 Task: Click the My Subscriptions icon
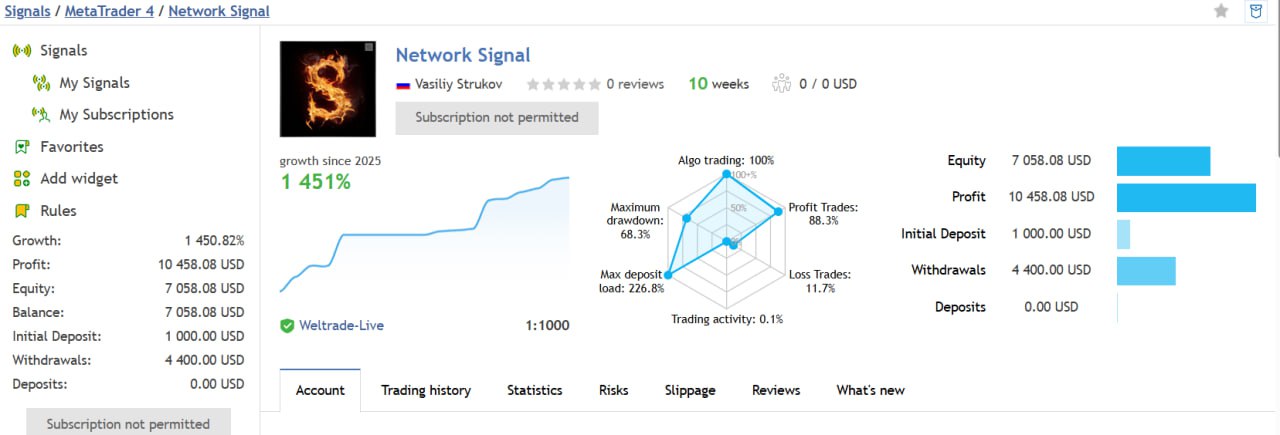[x=41, y=115]
